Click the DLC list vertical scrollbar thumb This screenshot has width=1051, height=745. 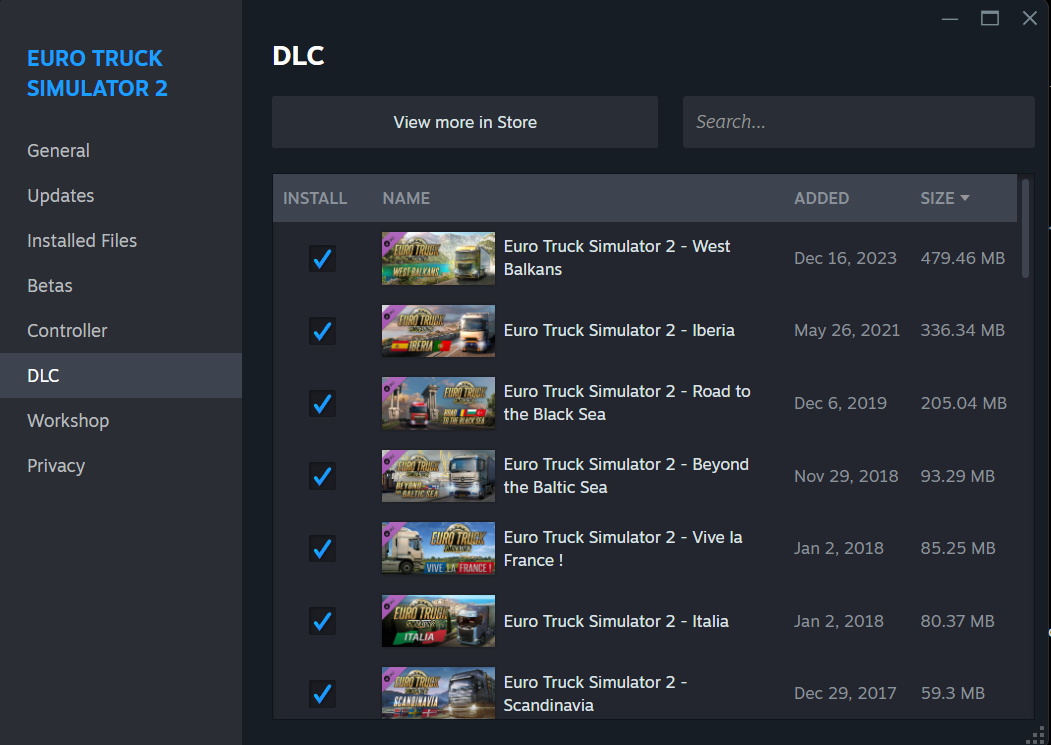click(1025, 228)
